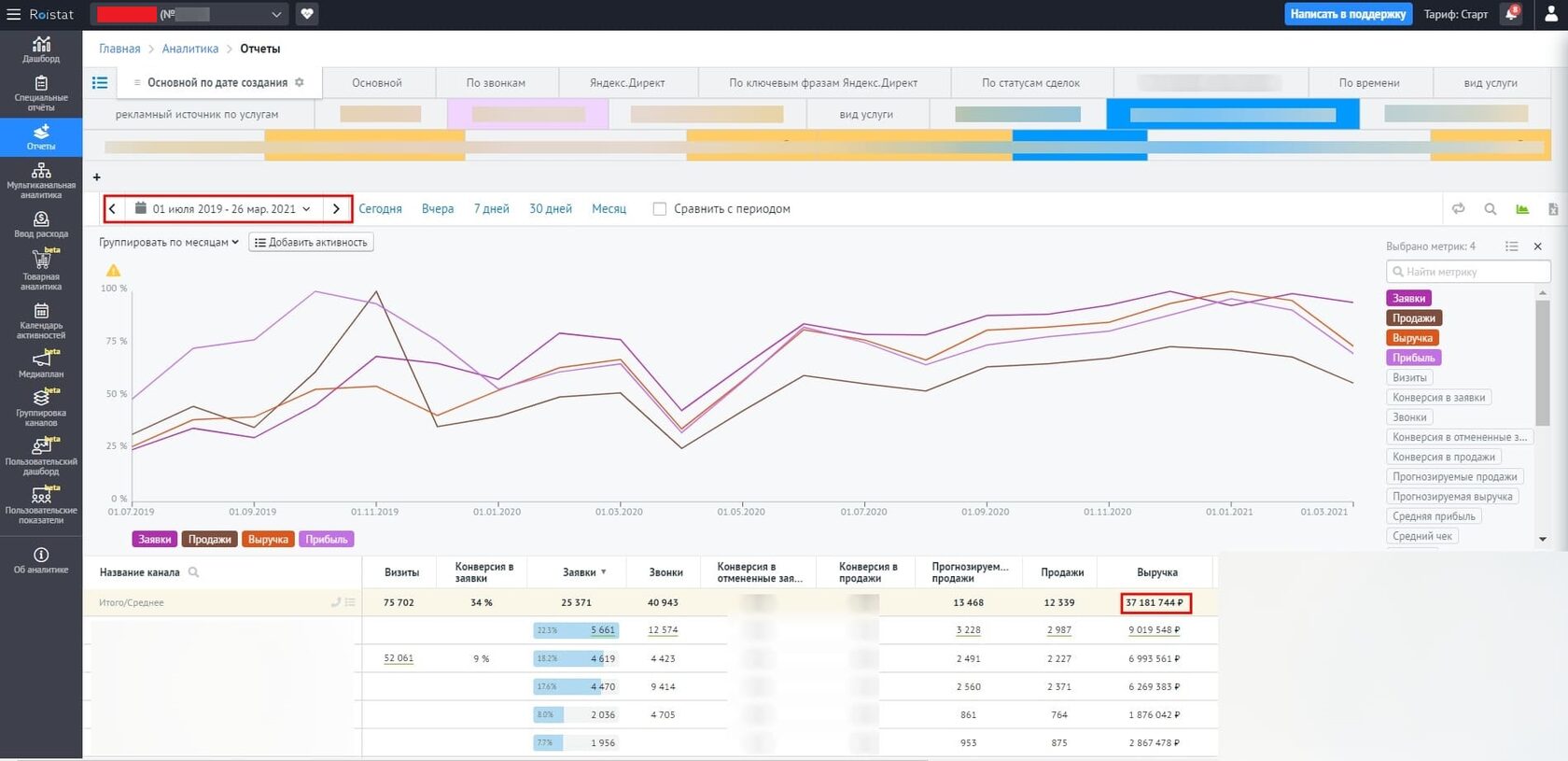Click Написать в поддержку button
The width and height of the screenshot is (1568, 761).
click(x=1348, y=14)
